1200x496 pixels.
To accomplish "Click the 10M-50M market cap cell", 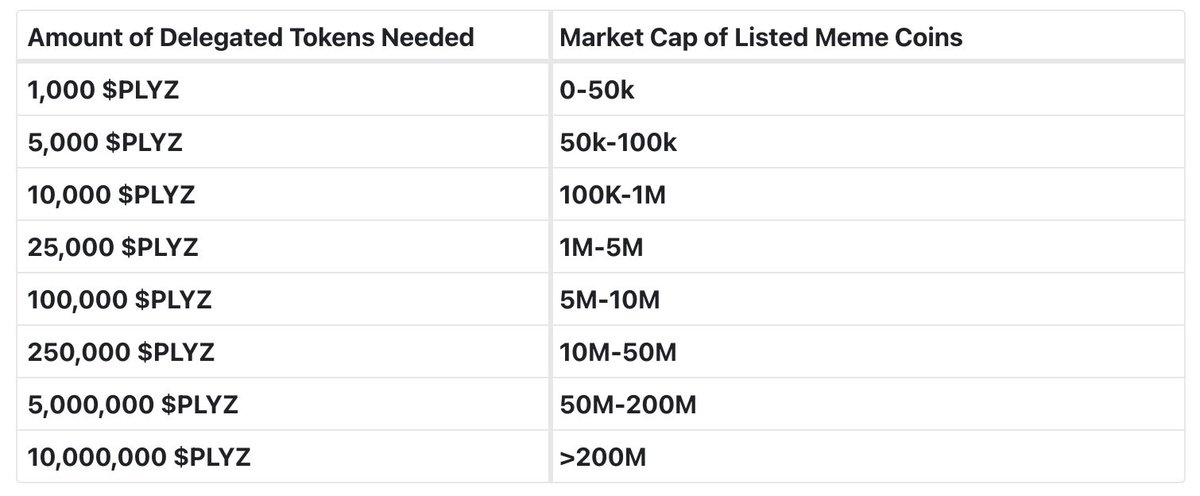I will click(867, 352).
